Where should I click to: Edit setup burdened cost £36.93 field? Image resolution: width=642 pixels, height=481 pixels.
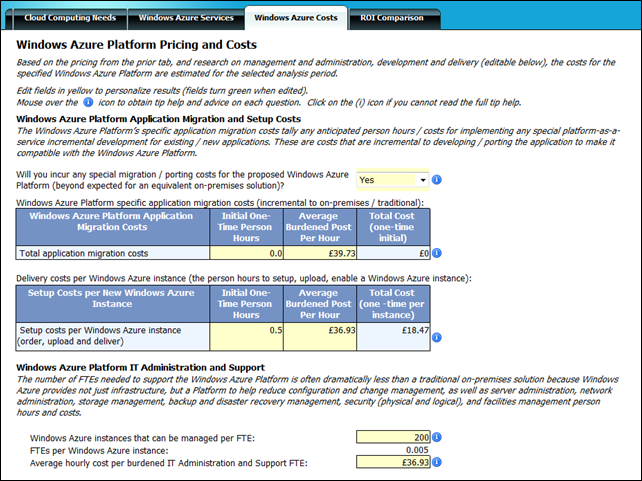[320, 336]
